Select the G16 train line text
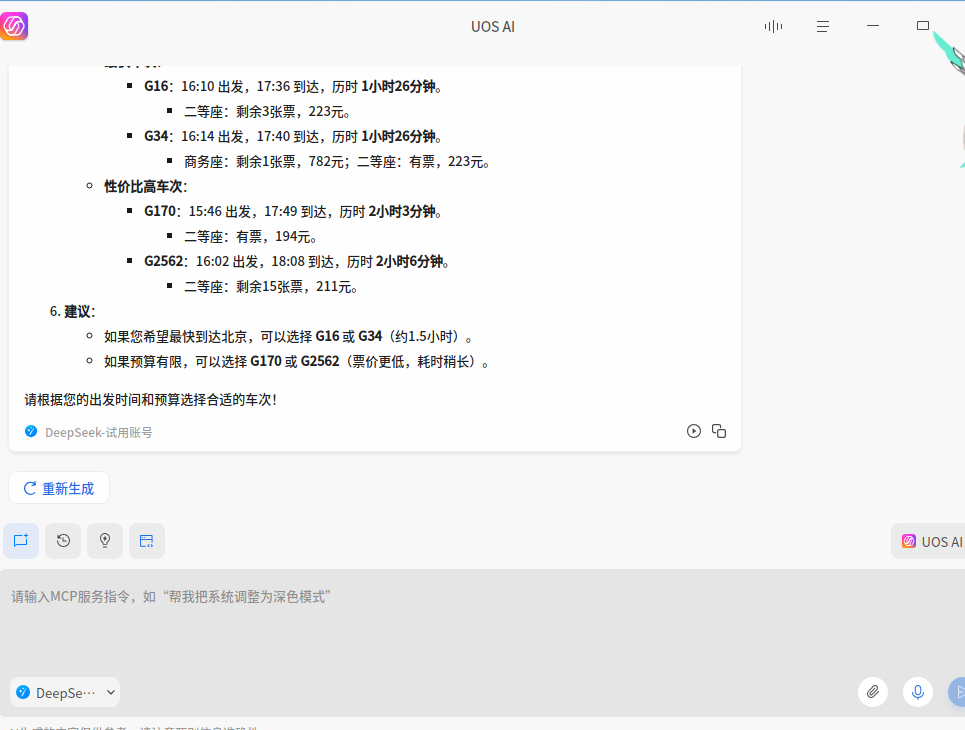Screen dimensions: 965x730 coord(294,87)
